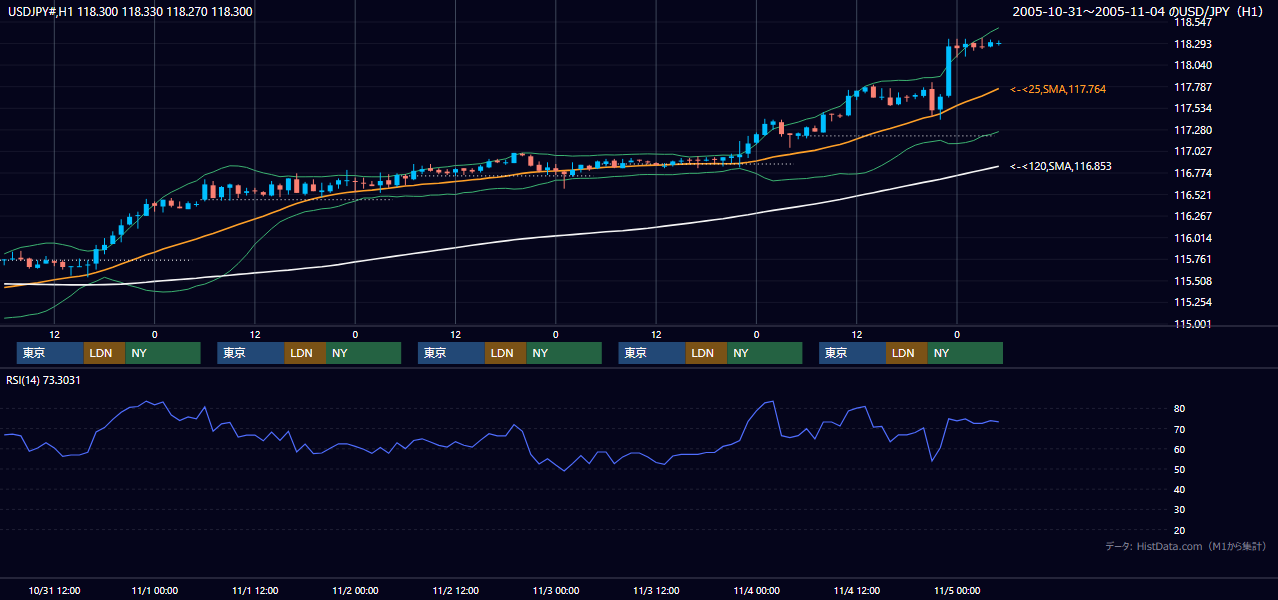This screenshot has height=600, width=1278.
Task: Click the 115.508 price axis value
Action: (x=1195, y=281)
